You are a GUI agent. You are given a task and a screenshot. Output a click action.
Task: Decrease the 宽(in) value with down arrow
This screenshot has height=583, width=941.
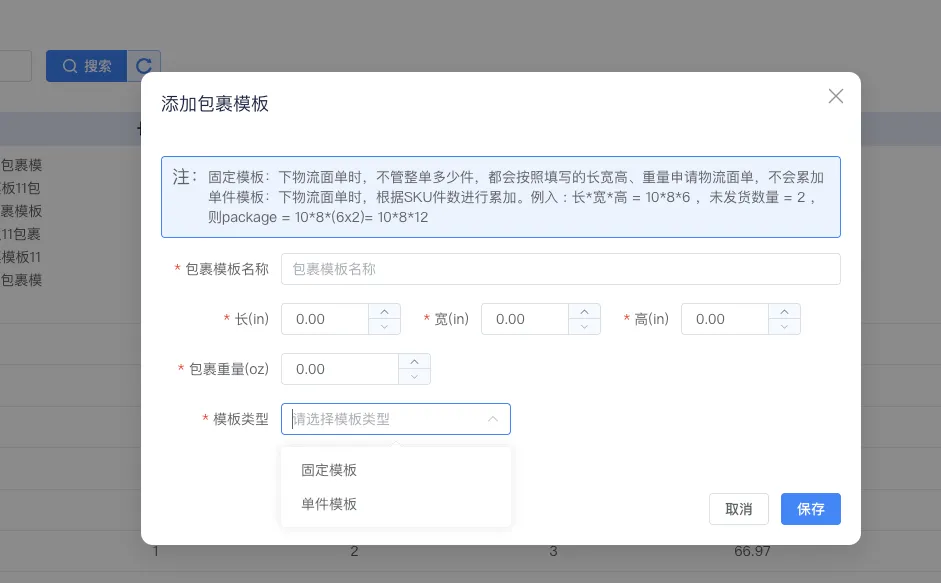point(585,327)
